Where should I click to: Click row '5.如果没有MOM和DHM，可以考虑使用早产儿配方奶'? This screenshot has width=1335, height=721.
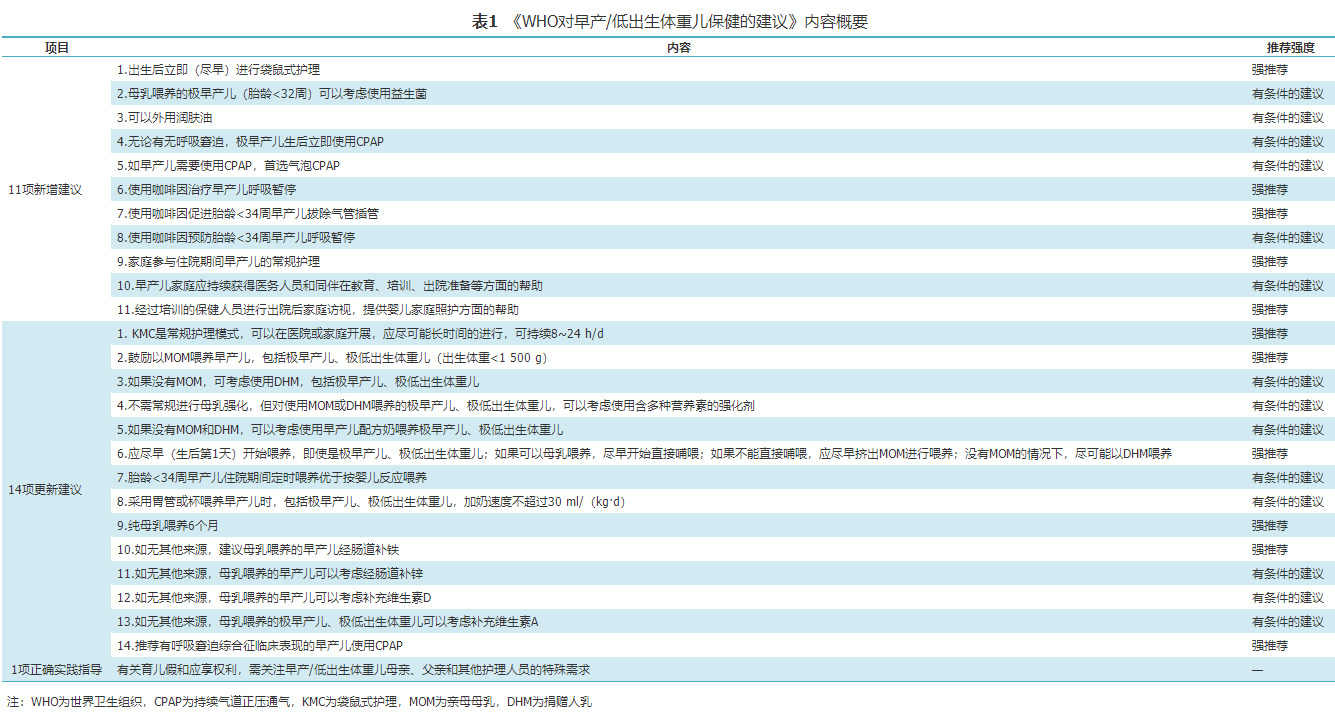point(340,430)
